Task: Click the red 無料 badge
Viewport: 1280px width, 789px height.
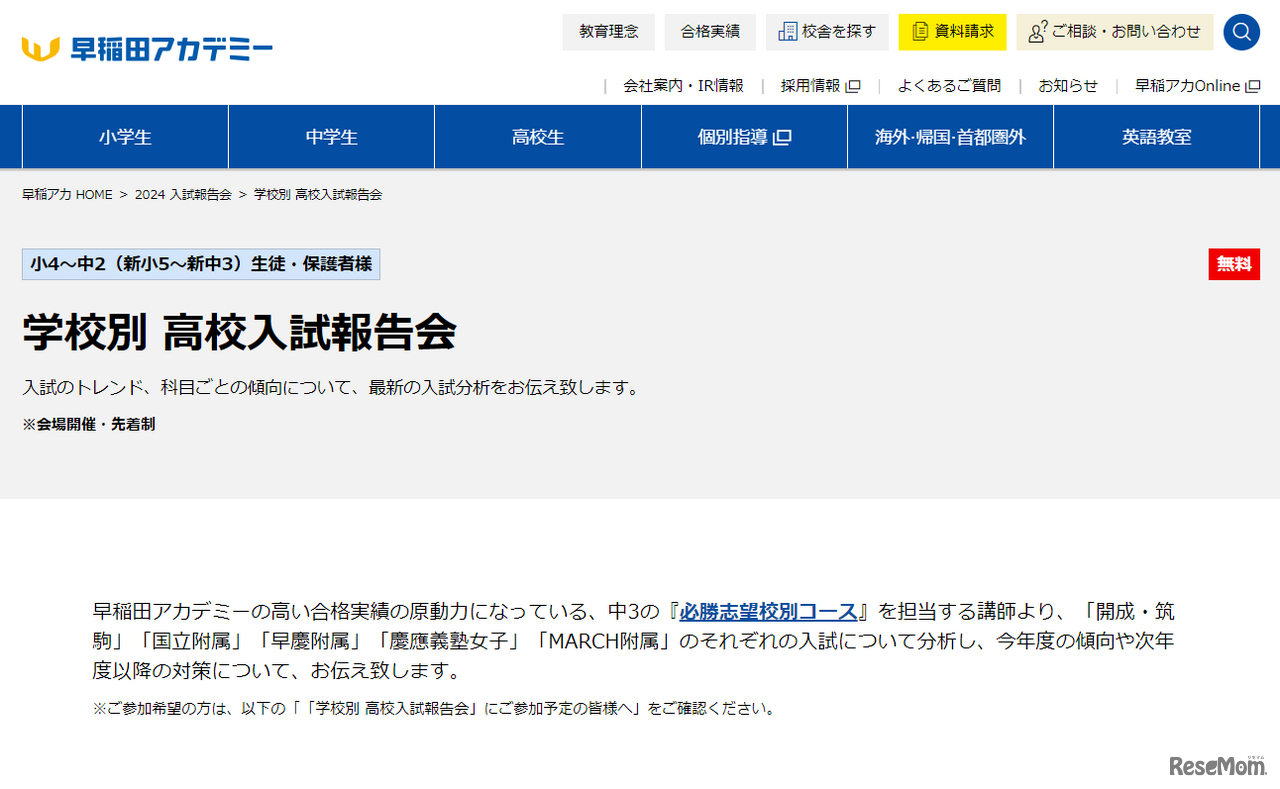Action: click(x=1234, y=264)
